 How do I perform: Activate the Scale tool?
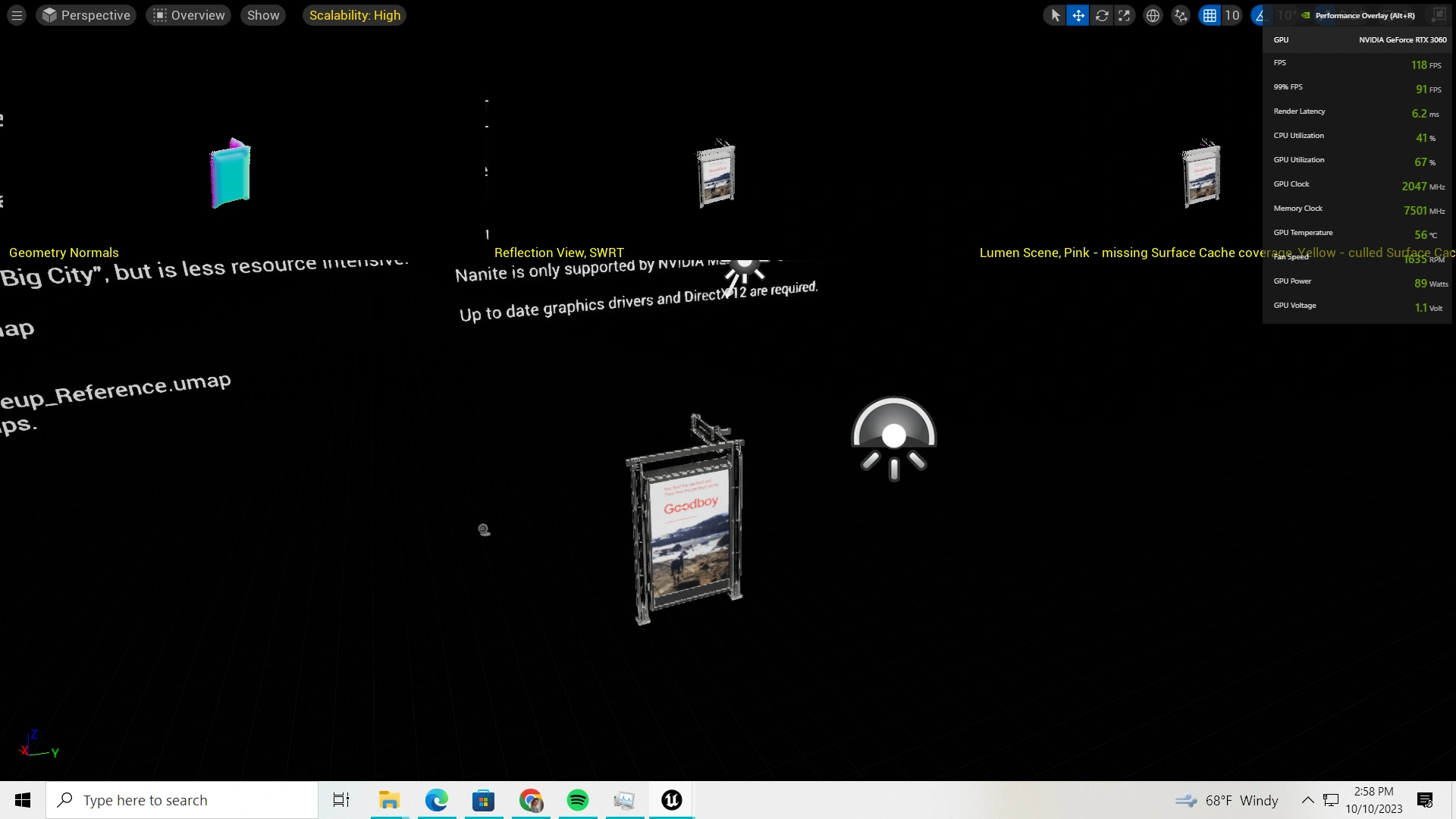1125,15
